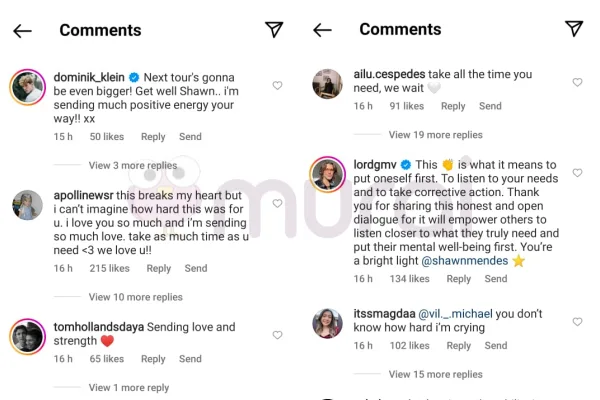Like tomhollandsdaya's comment with heart
600x400 pixels.
coord(277,335)
